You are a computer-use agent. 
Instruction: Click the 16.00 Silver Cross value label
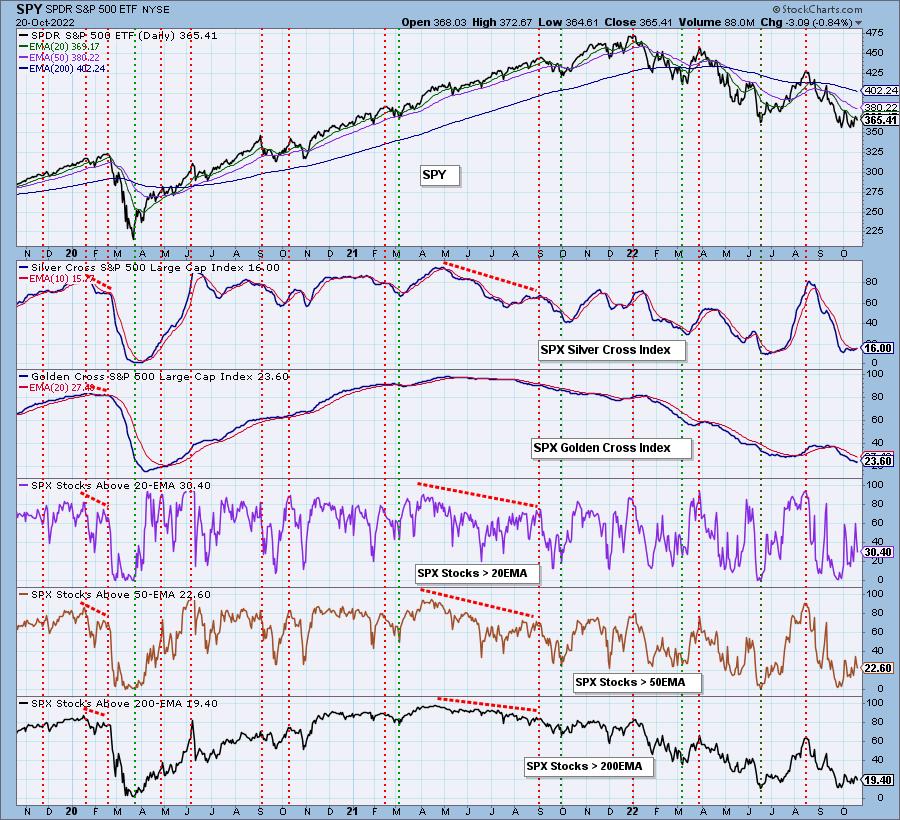coord(878,348)
